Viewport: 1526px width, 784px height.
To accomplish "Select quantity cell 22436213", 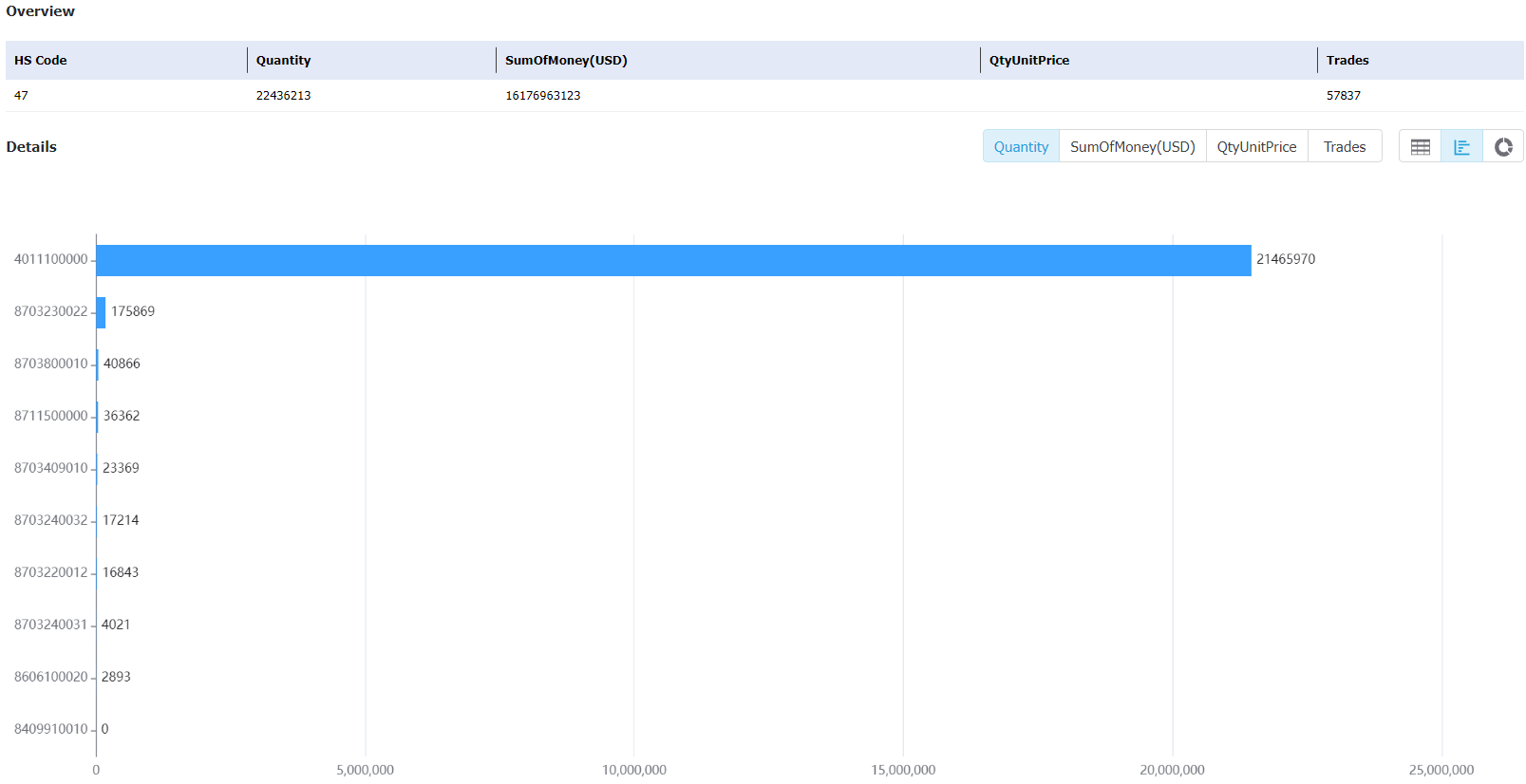I will point(283,96).
